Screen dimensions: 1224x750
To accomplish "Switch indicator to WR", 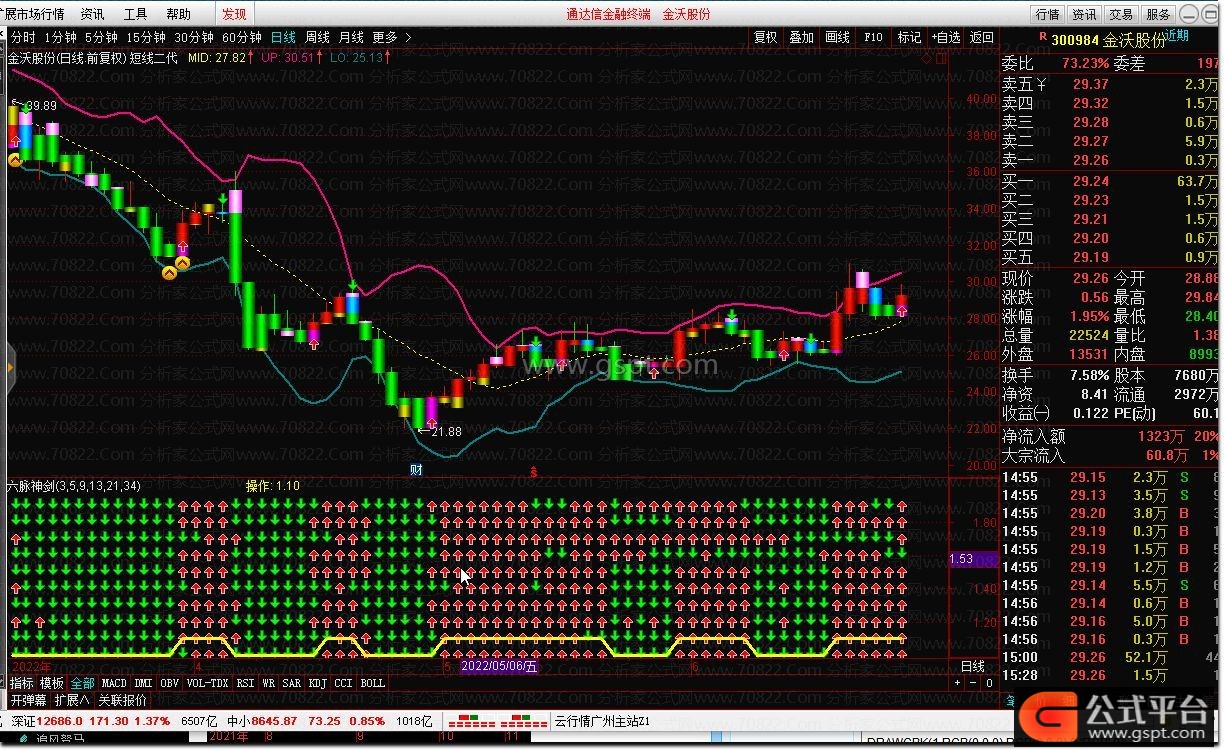I will click(269, 683).
